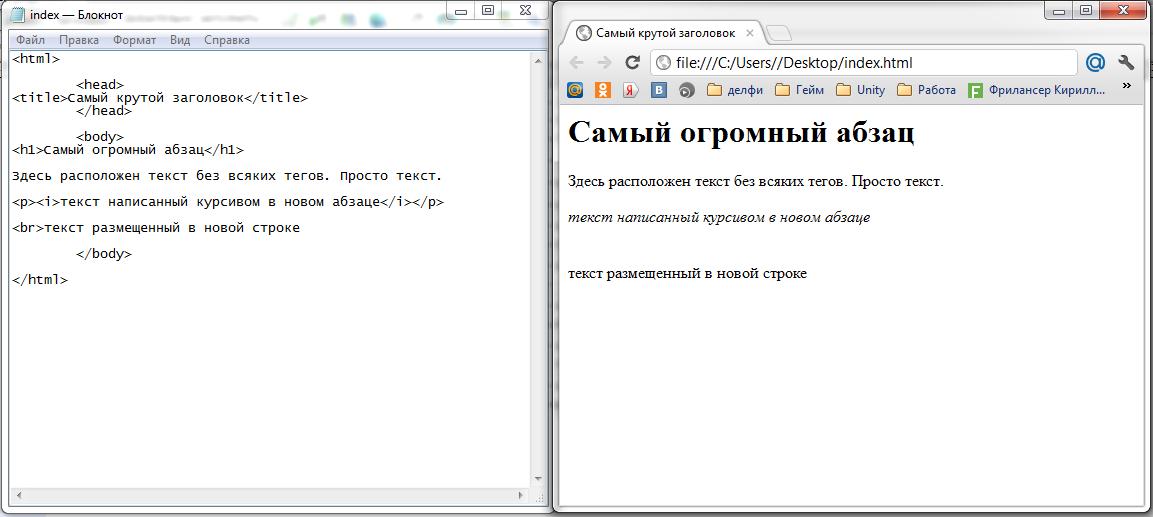Click the opening <body> tag in Notepad
The height and width of the screenshot is (517, 1153).
(x=100, y=137)
